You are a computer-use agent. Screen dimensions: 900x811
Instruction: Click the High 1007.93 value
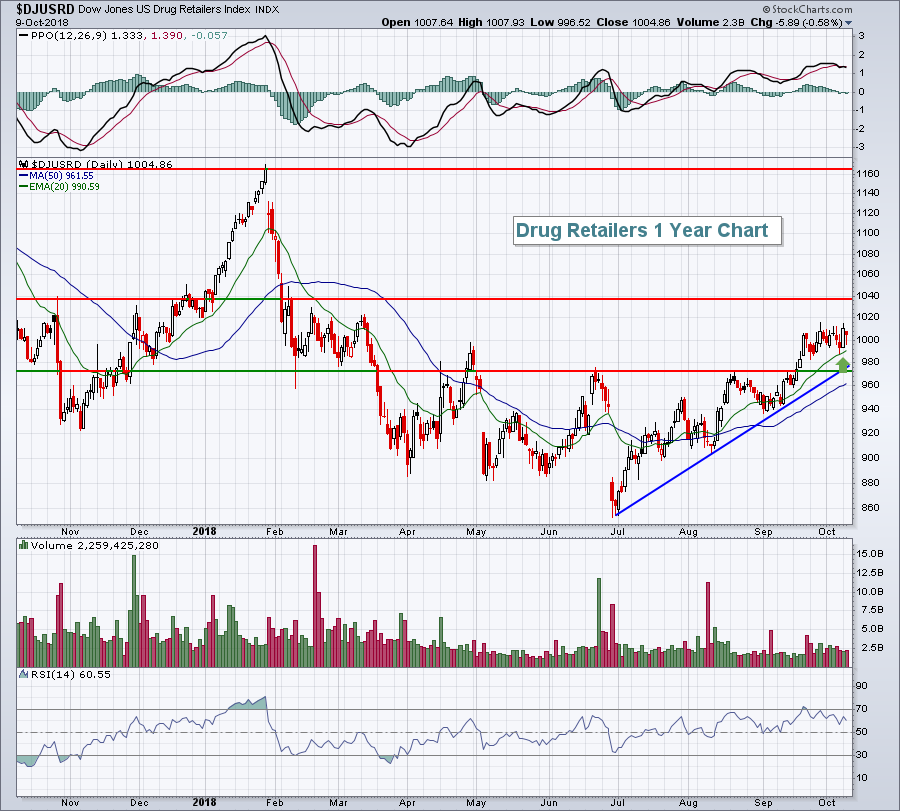point(492,22)
